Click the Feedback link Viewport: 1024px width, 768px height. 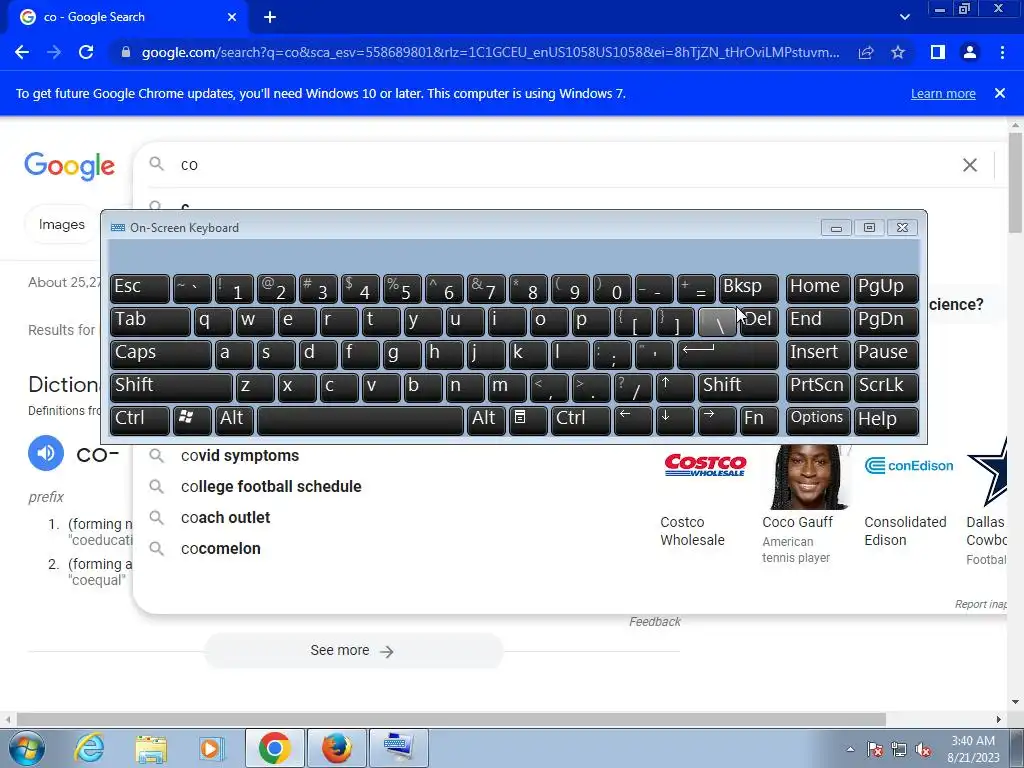(654, 622)
